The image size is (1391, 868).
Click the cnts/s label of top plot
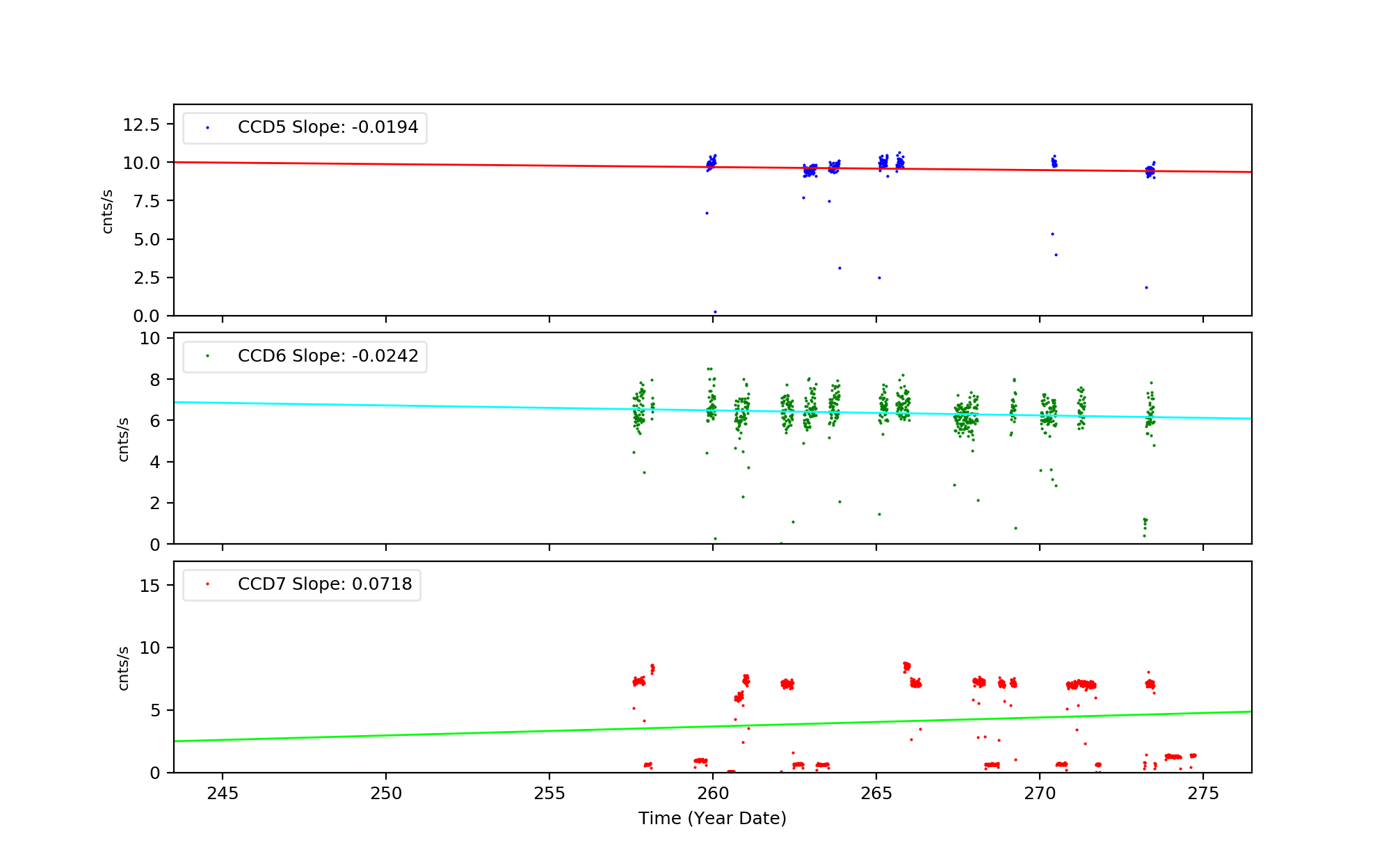107,211
